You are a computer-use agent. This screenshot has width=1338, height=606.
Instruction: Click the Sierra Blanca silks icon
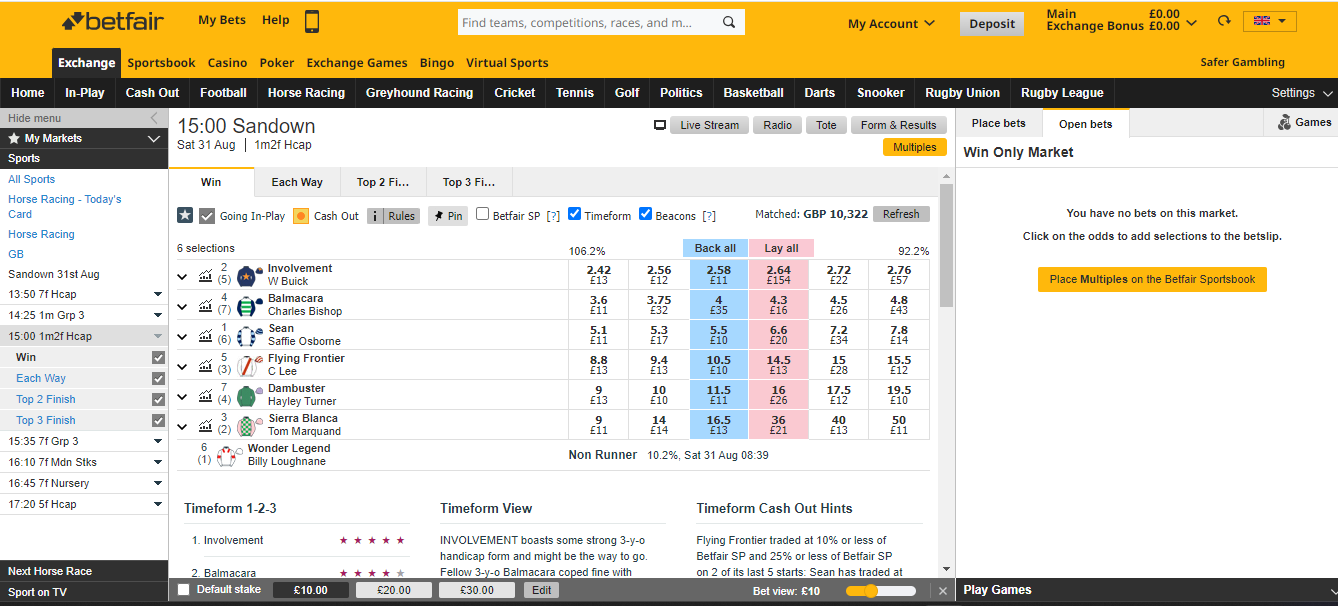(x=249, y=425)
